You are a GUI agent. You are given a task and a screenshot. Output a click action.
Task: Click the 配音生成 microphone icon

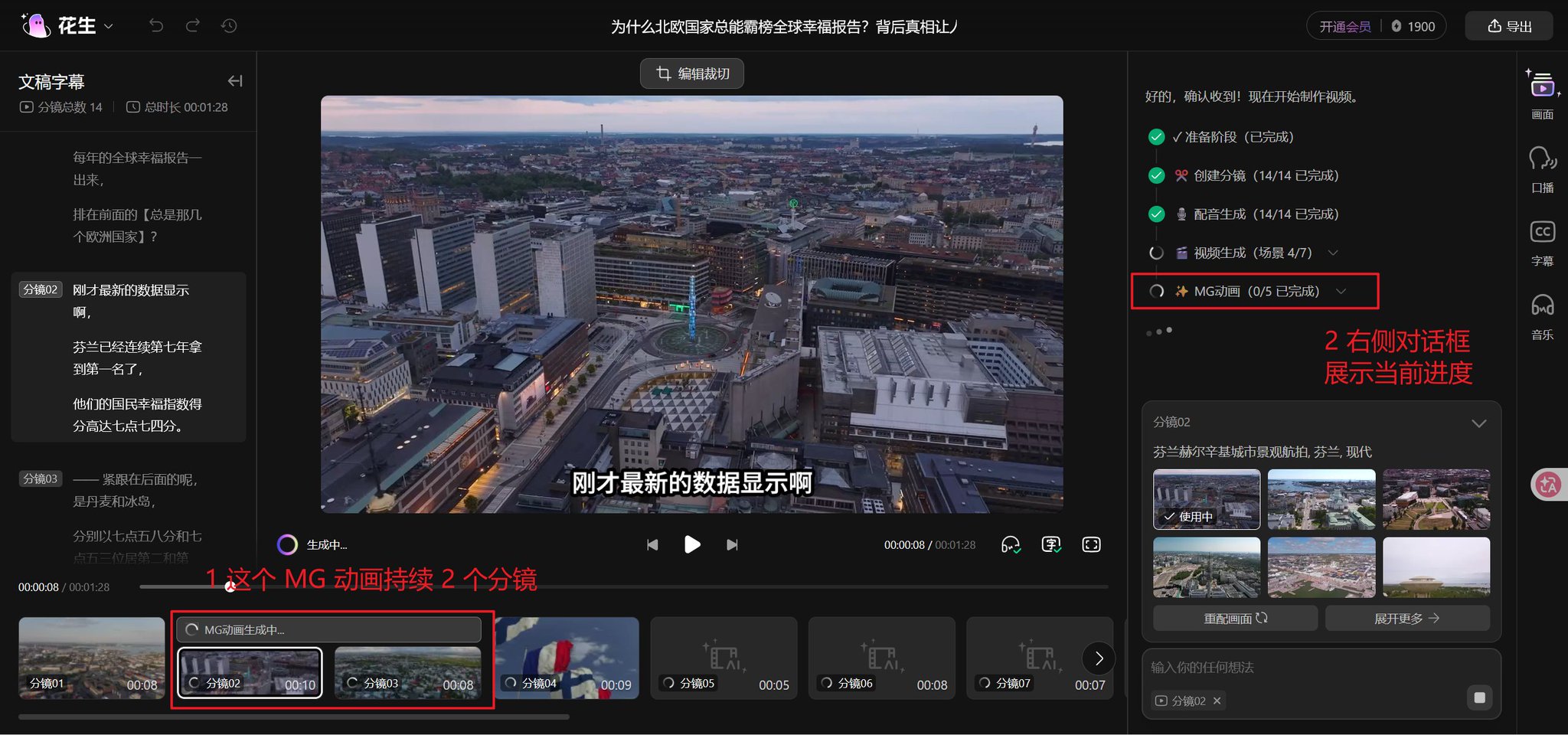pyautogui.click(x=1181, y=214)
